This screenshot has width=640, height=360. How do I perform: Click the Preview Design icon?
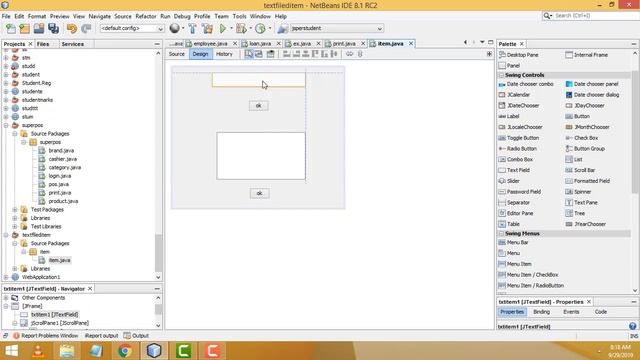point(270,54)
